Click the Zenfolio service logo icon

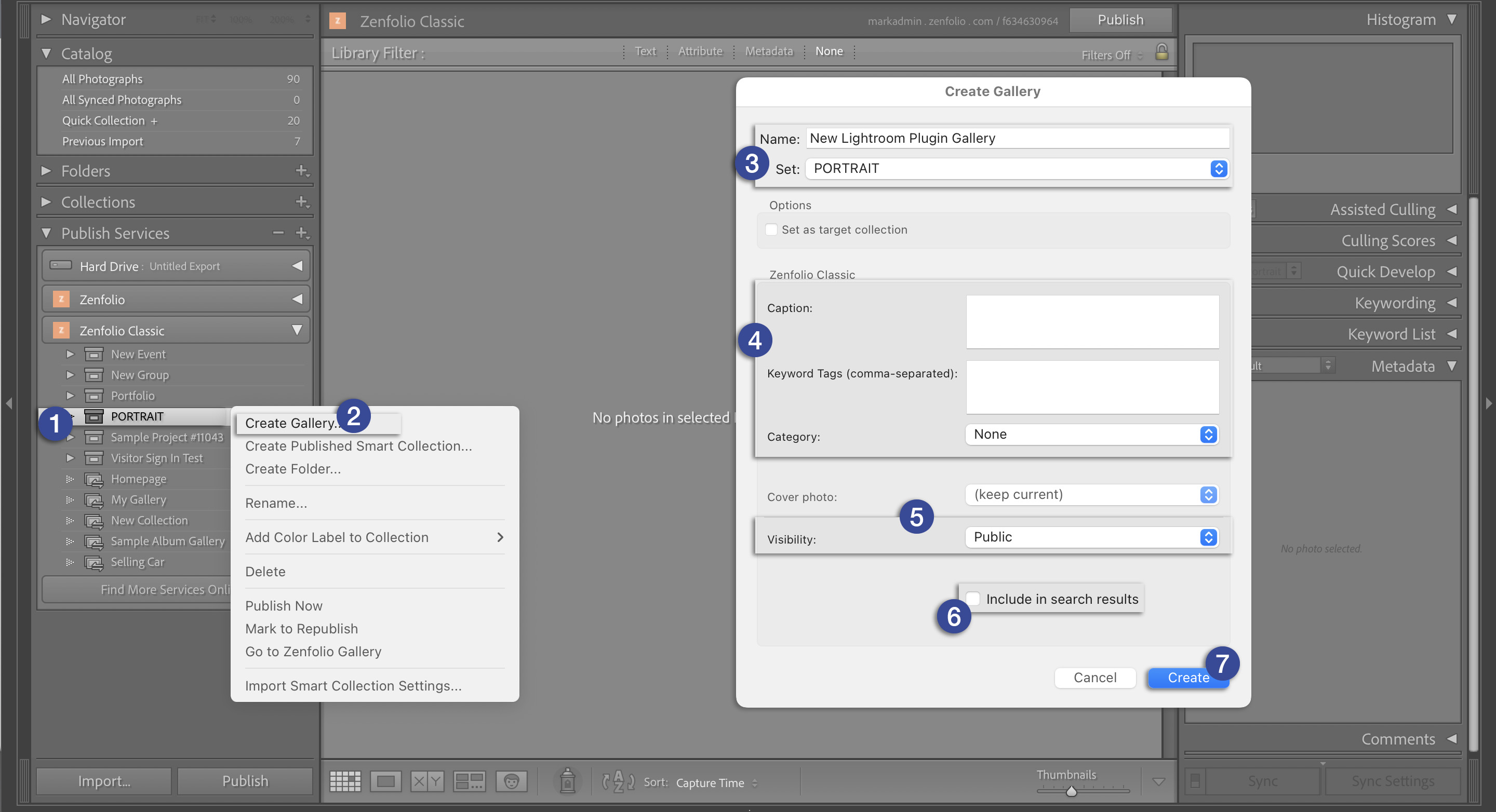(61, 299)
